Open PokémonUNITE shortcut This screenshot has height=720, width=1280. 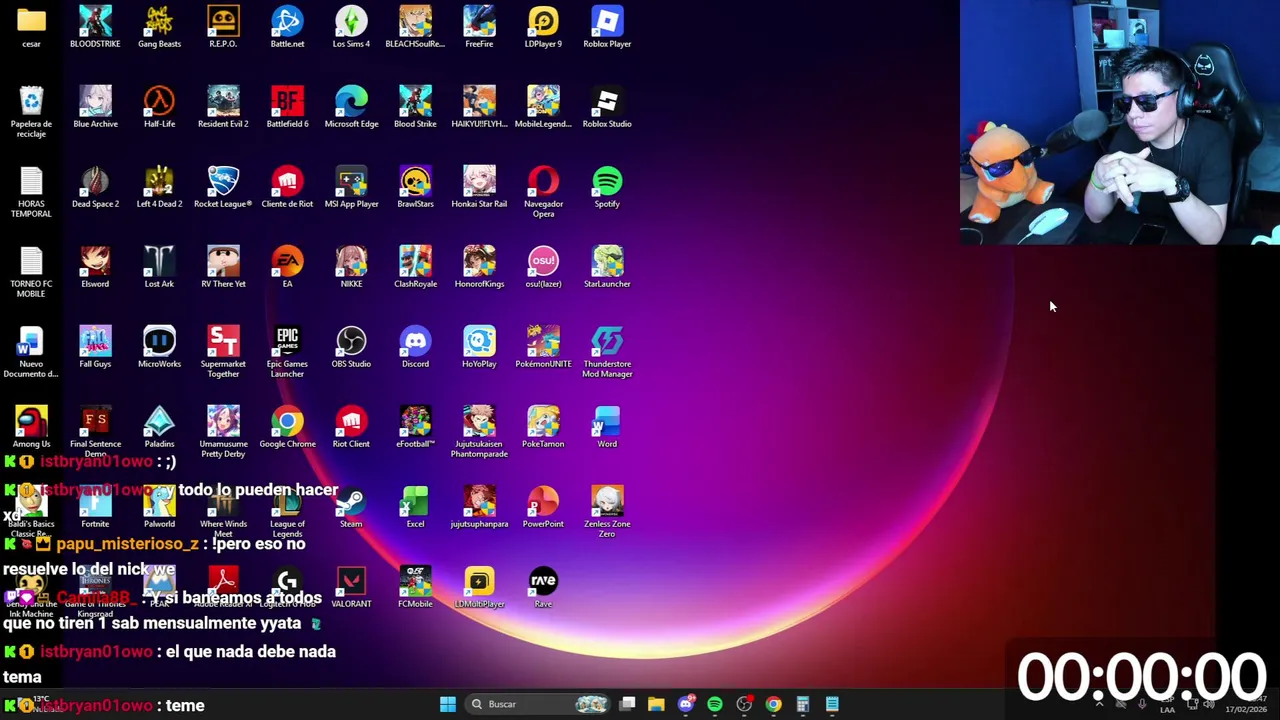click(x=543, y=347)
